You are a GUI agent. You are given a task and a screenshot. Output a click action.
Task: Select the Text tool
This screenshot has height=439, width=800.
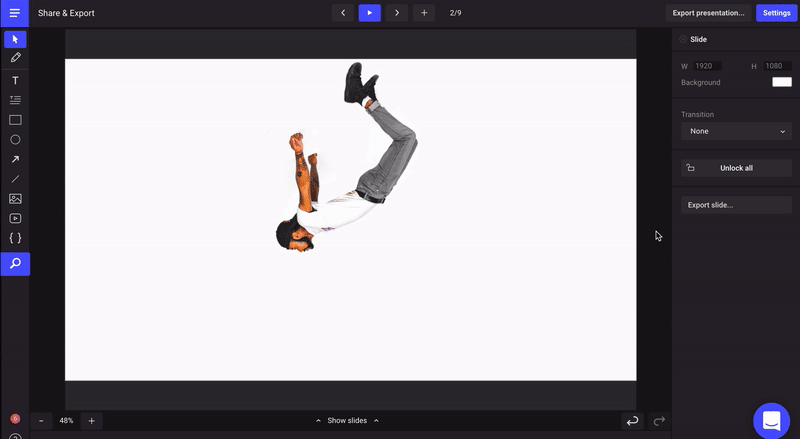tap(15, 80)
